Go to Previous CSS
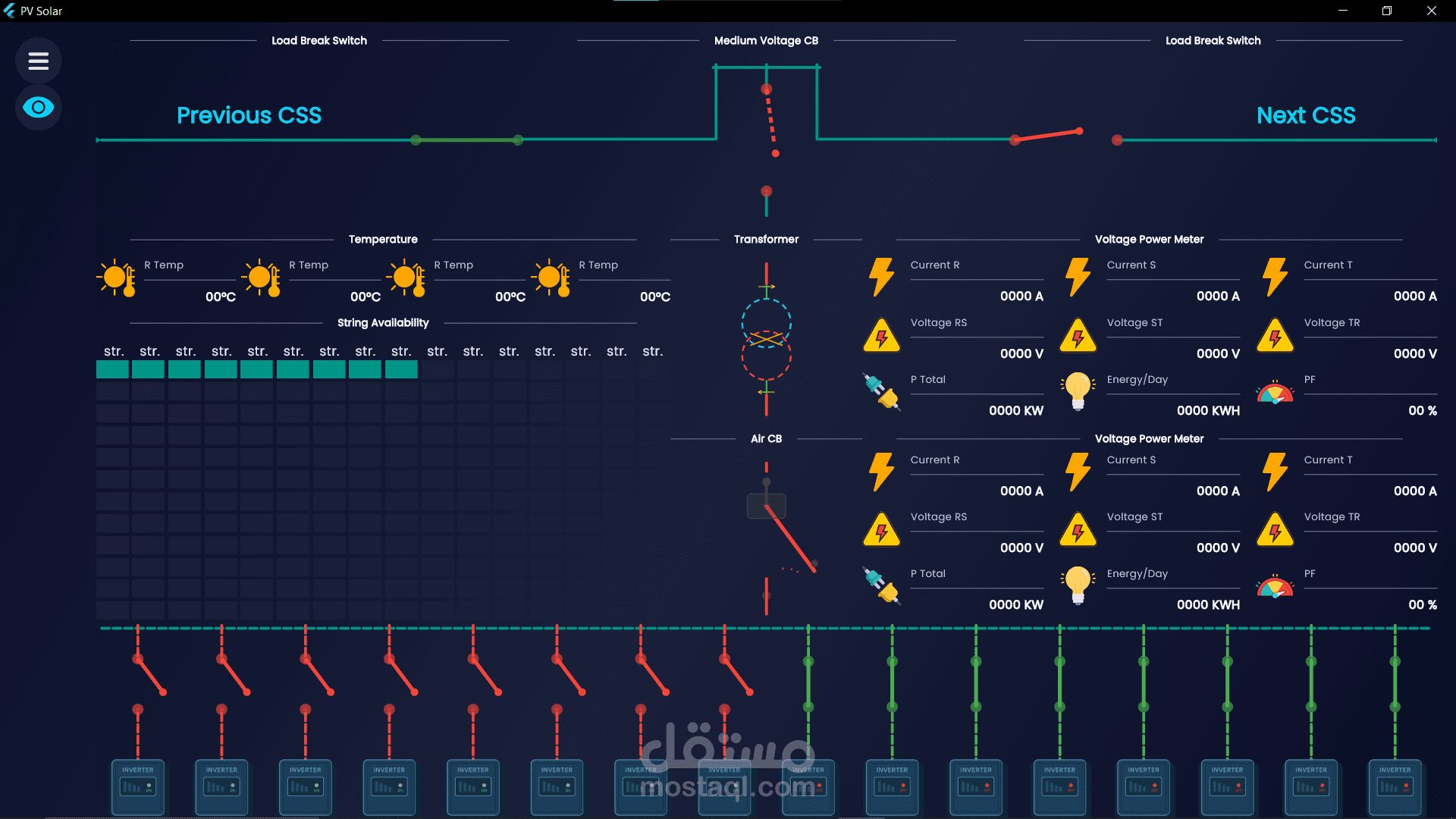This screenshot has height=819, width=1456. [x=249, y=115]
